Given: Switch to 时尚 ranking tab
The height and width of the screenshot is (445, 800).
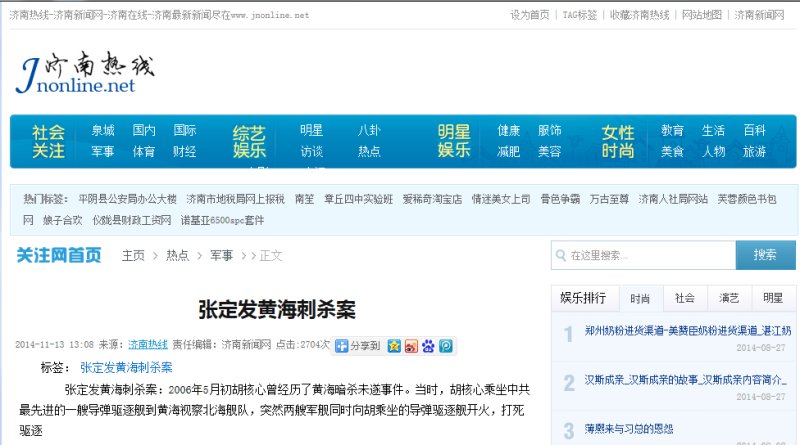Looking at the screenshot, I should [640, 299].
